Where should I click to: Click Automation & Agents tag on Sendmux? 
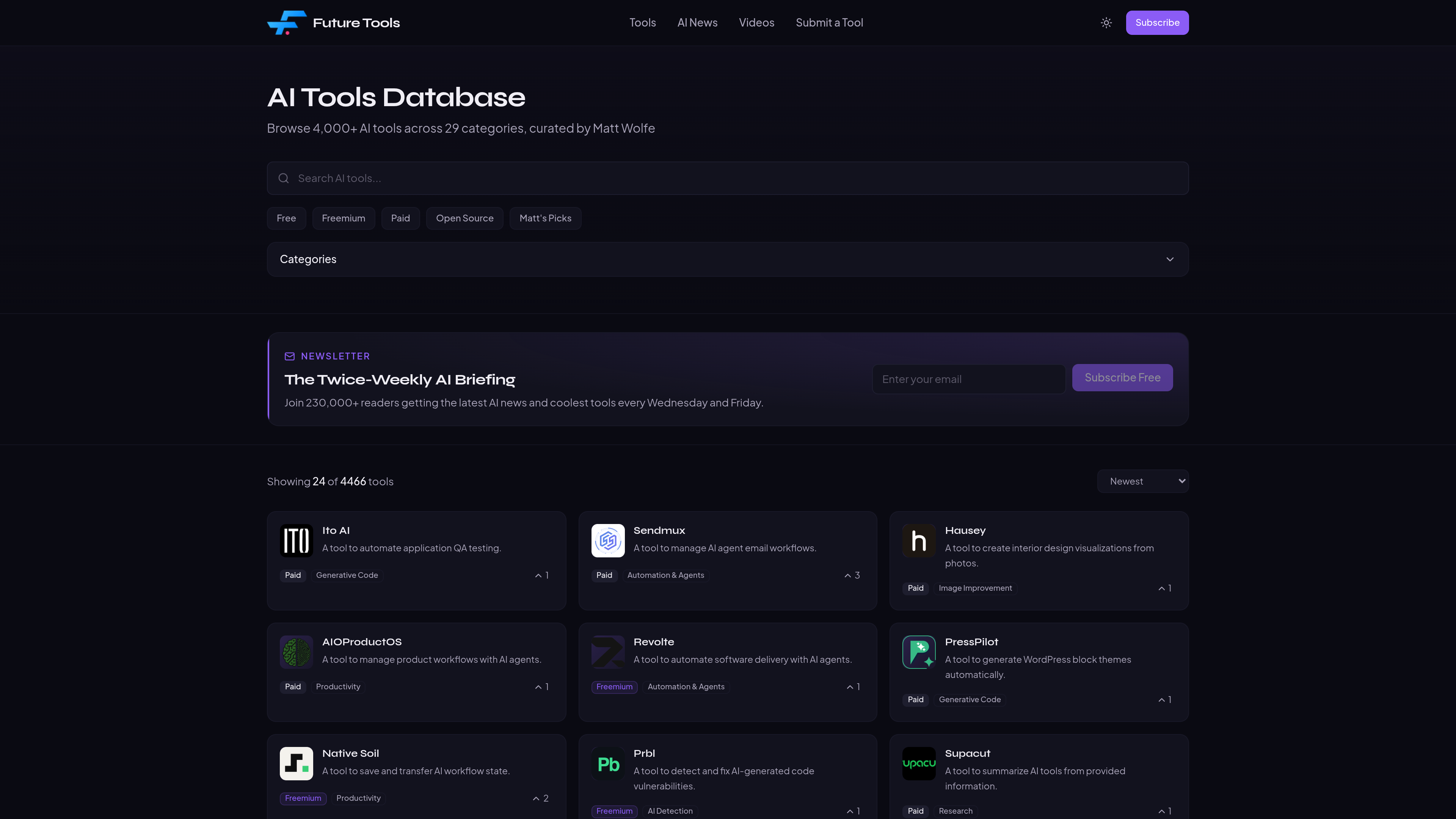coord(666,576)
